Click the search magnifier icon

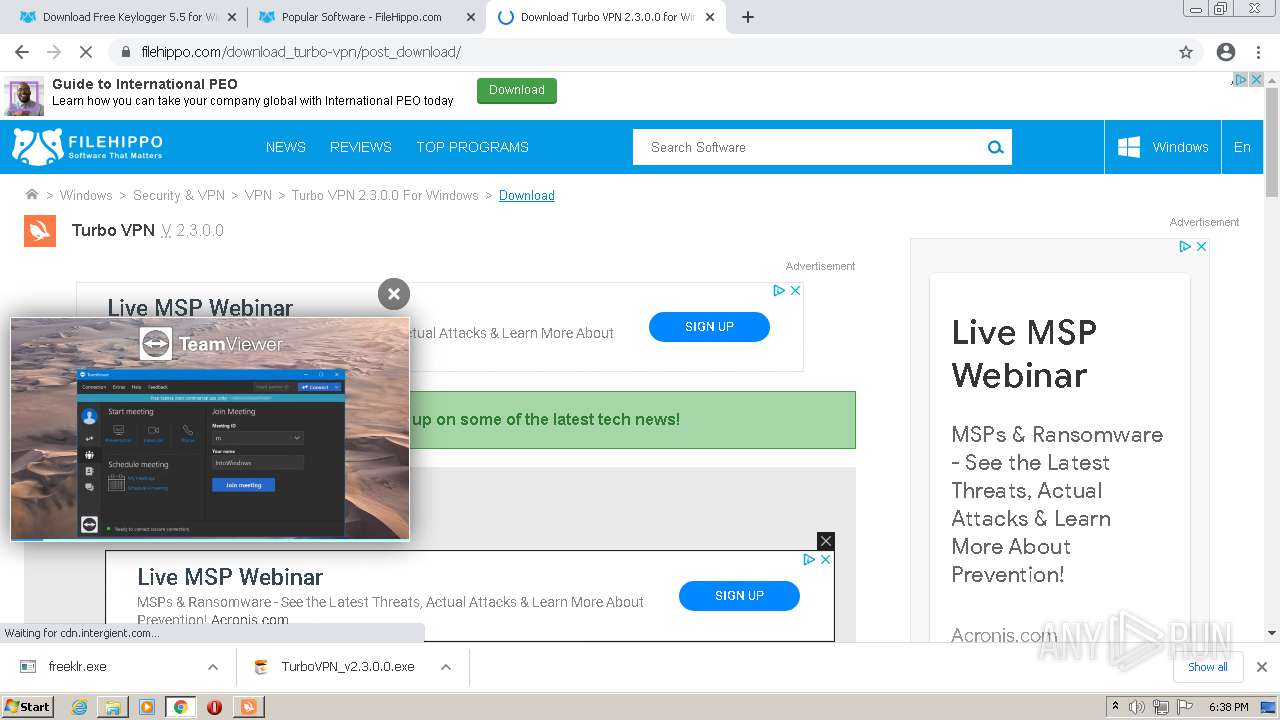[x=995, y=147]
